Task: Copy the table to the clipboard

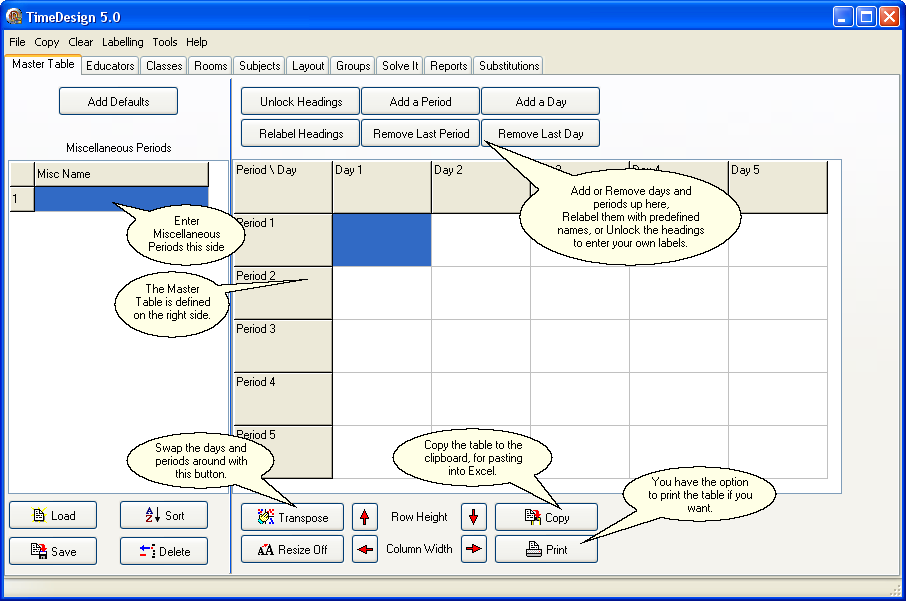Action: coord(547,517)
